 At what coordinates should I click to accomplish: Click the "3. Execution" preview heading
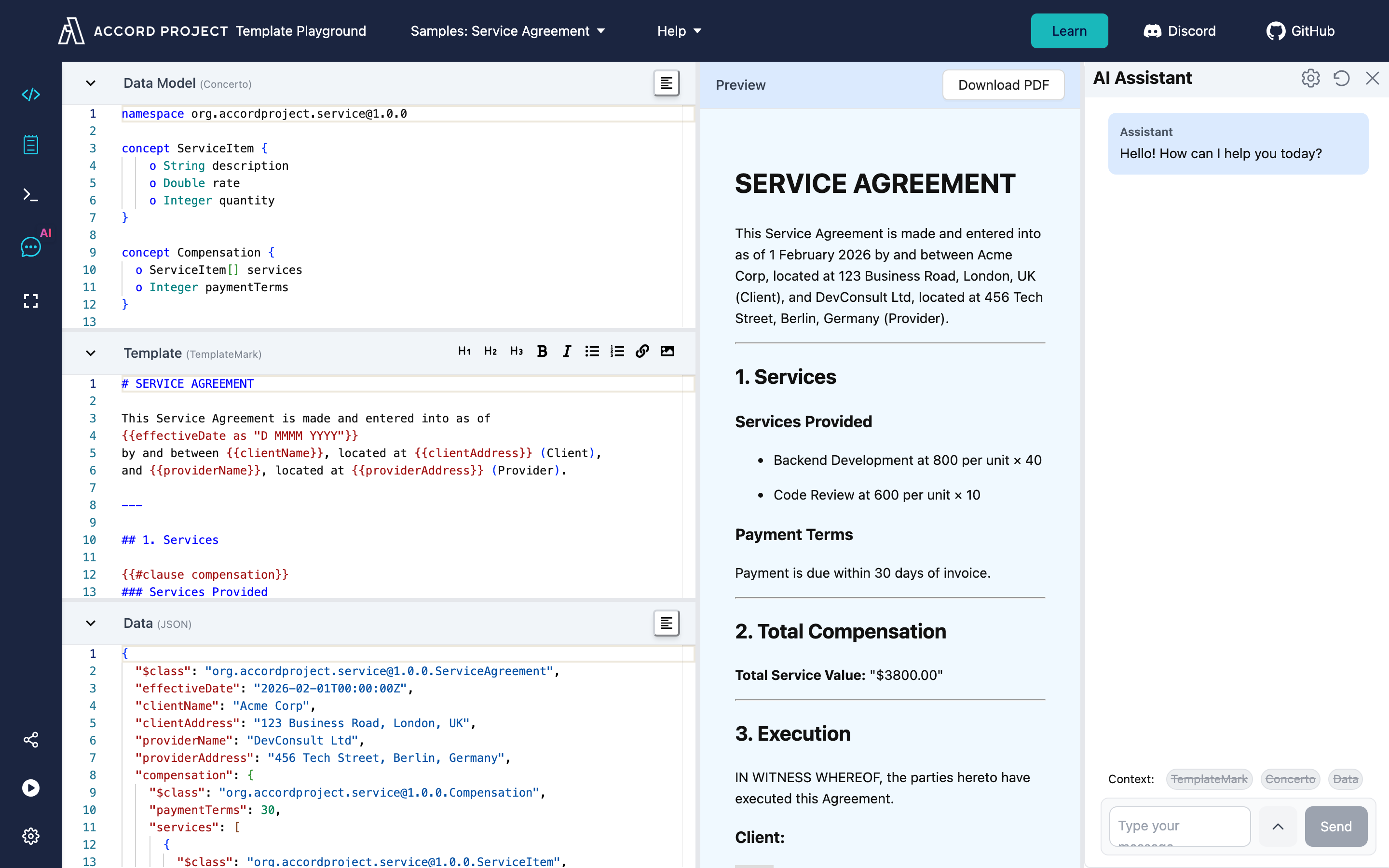click(792, 733)
